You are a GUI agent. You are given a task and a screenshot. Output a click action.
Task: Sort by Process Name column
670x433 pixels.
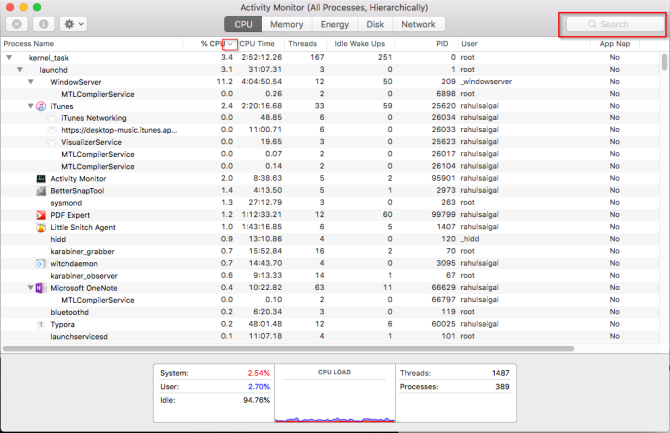[92, 44]
